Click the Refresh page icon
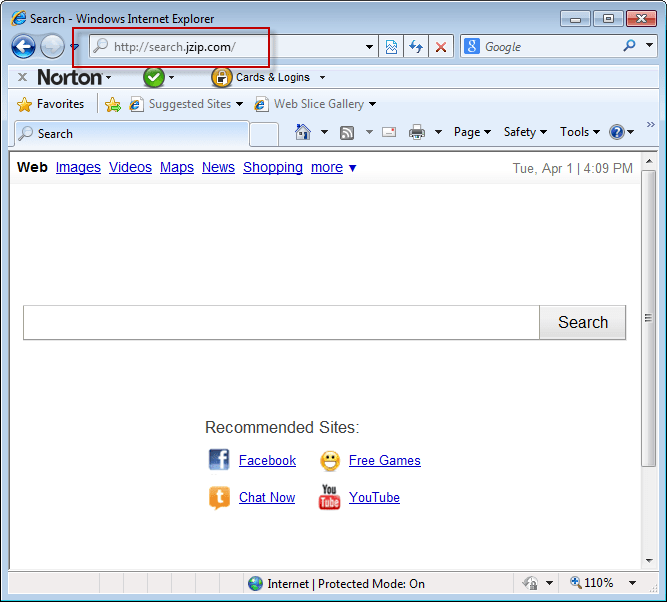Viewport: 667px width, 602px height. click(416, 46)
